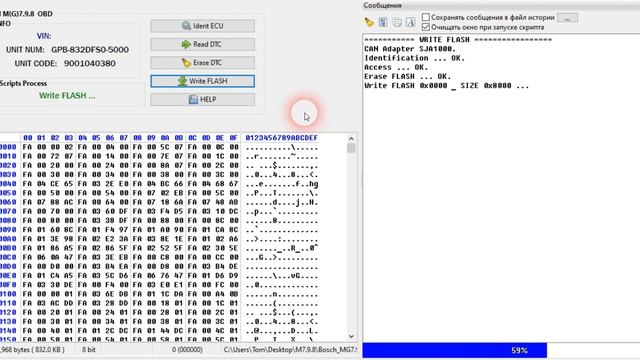Clear messages with the broom icon
The width and height of the screenshot is (640, 360).
[x=369, y=22]
